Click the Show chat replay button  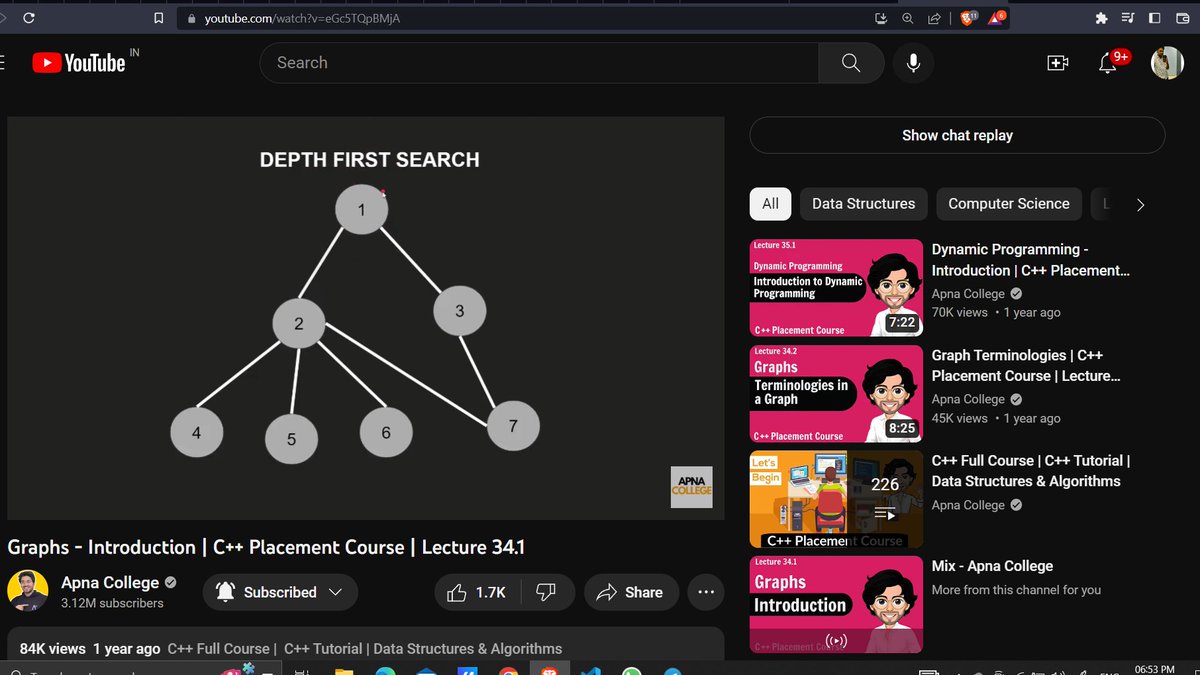pyautogui.click(x=957, y=135)
